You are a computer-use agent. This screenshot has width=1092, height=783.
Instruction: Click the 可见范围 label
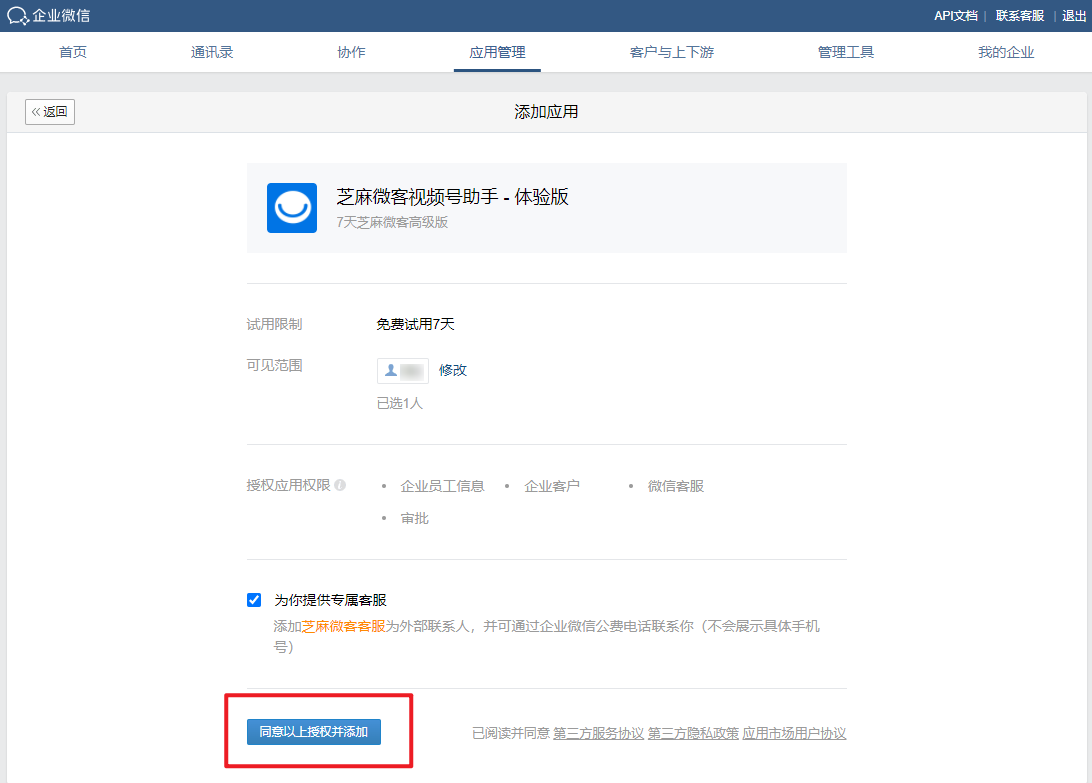[274, 365]
